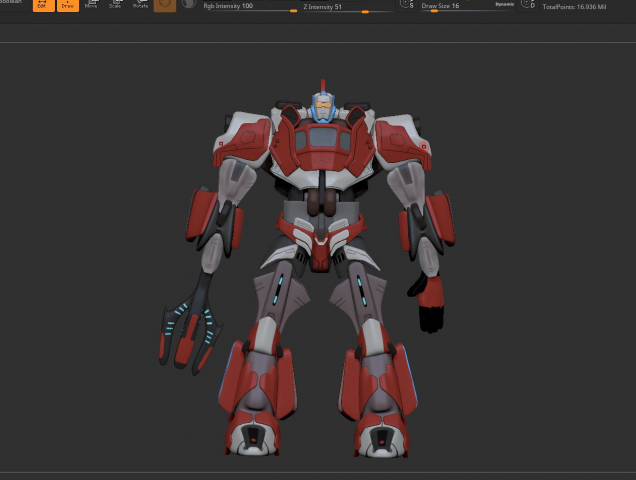Click the Boolean label at top left
Image resolution: width=636 pixels, height=480 pixels.
[x=11, y=2]
